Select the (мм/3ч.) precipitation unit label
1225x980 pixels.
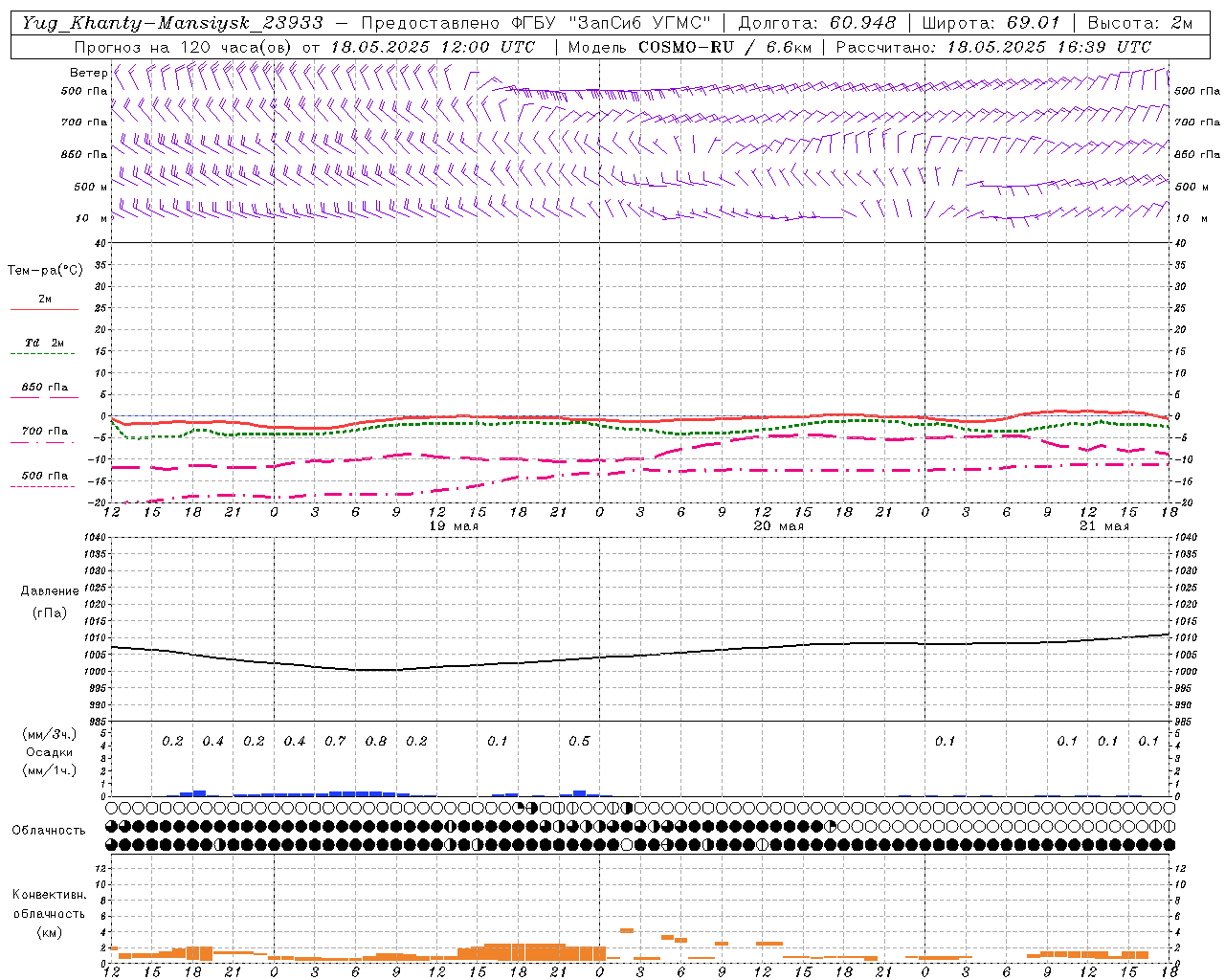(x=50, y=734)
